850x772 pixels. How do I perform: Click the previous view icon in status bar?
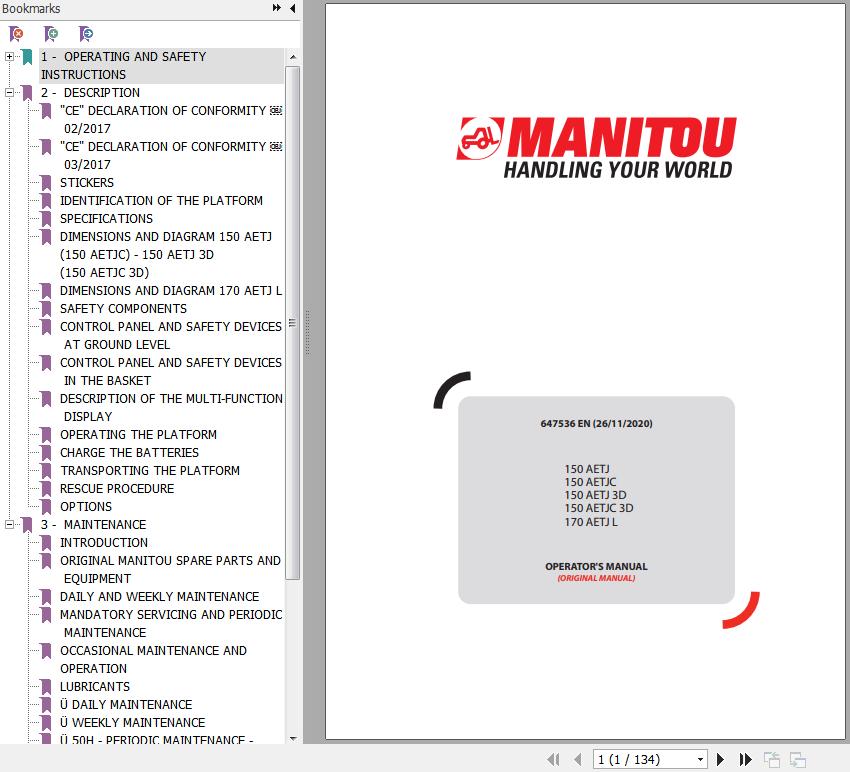point(771,760)
